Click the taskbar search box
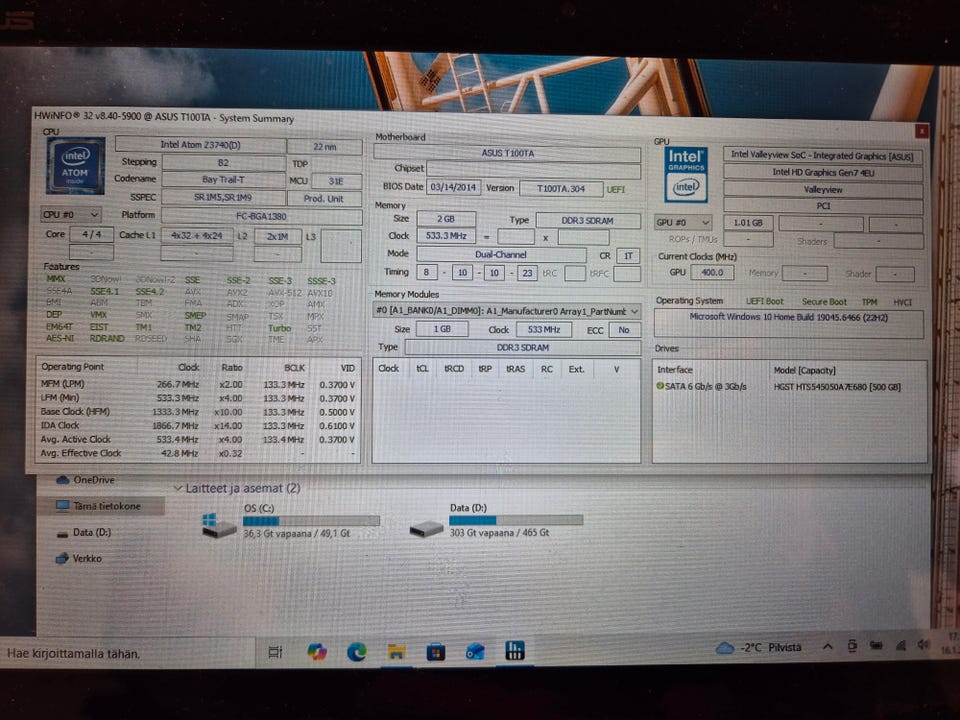Image resolution: width=960 pixels, height=720 pixels. (x=127, y=653)
